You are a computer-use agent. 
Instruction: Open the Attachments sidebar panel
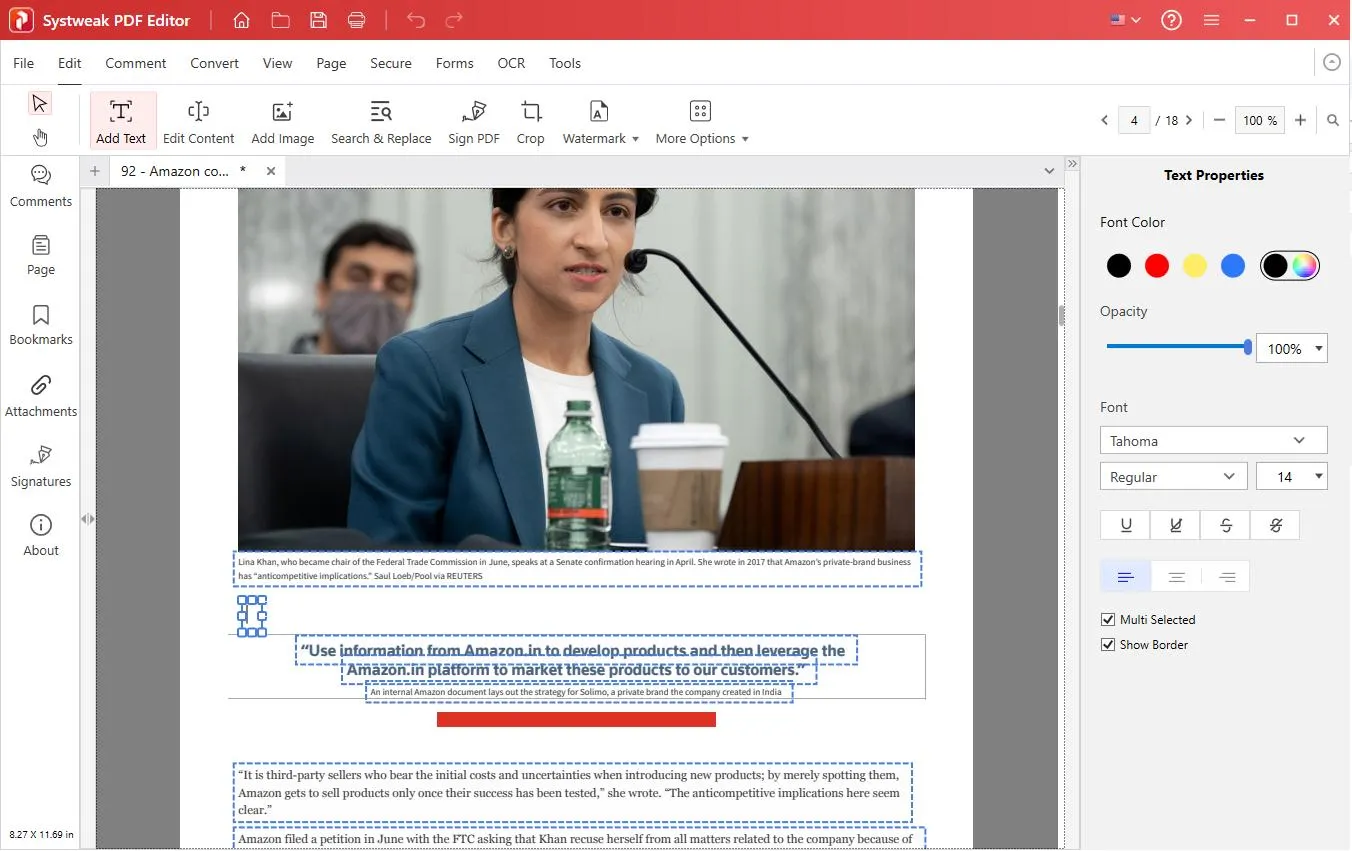click(41, 396)
